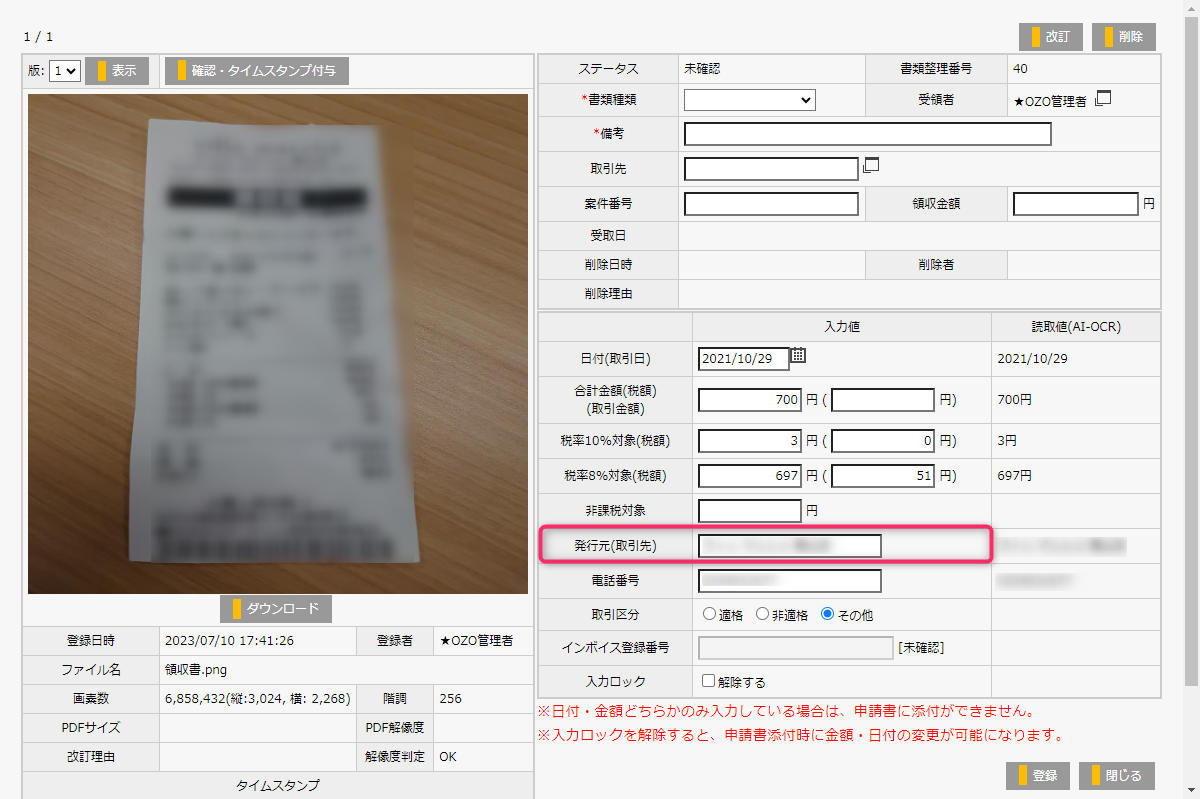Select the その他 radio button
This screenshot has height=799, width=1200.
(x=827, y=614)
